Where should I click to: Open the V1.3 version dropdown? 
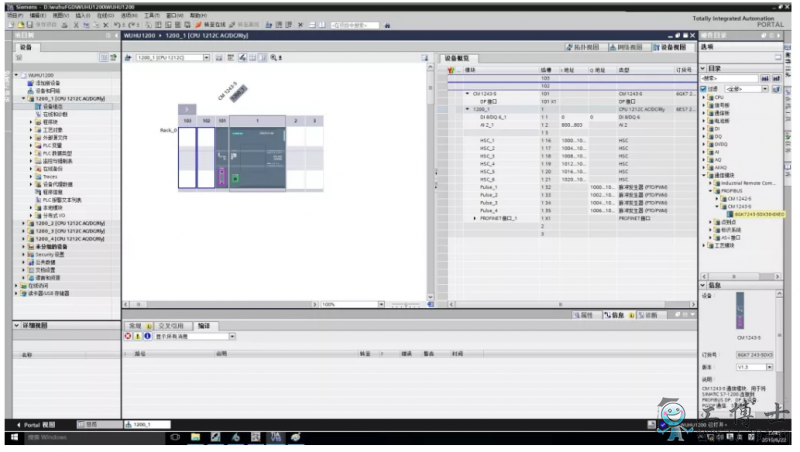click(x=769, y=367)
